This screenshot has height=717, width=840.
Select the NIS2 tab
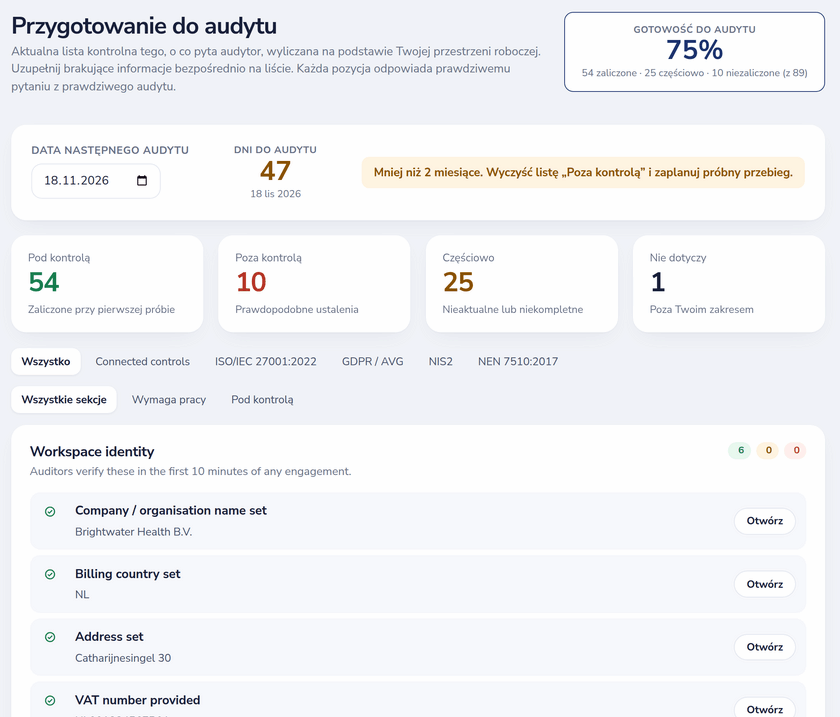pyautogui.click(x=440, y=362)
